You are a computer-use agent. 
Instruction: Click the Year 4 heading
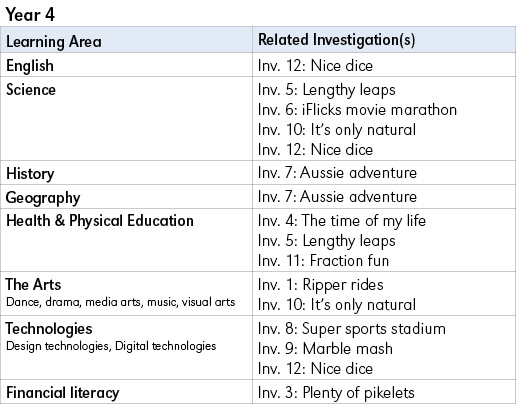click(x=30, y=15)
